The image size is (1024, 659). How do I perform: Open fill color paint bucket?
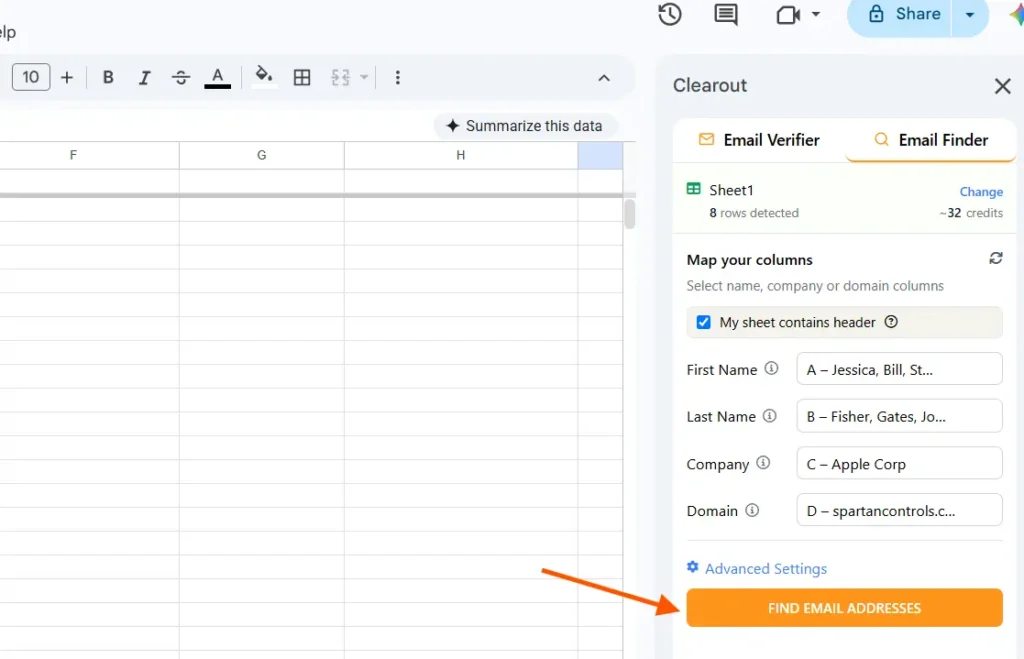click(264, 76)
